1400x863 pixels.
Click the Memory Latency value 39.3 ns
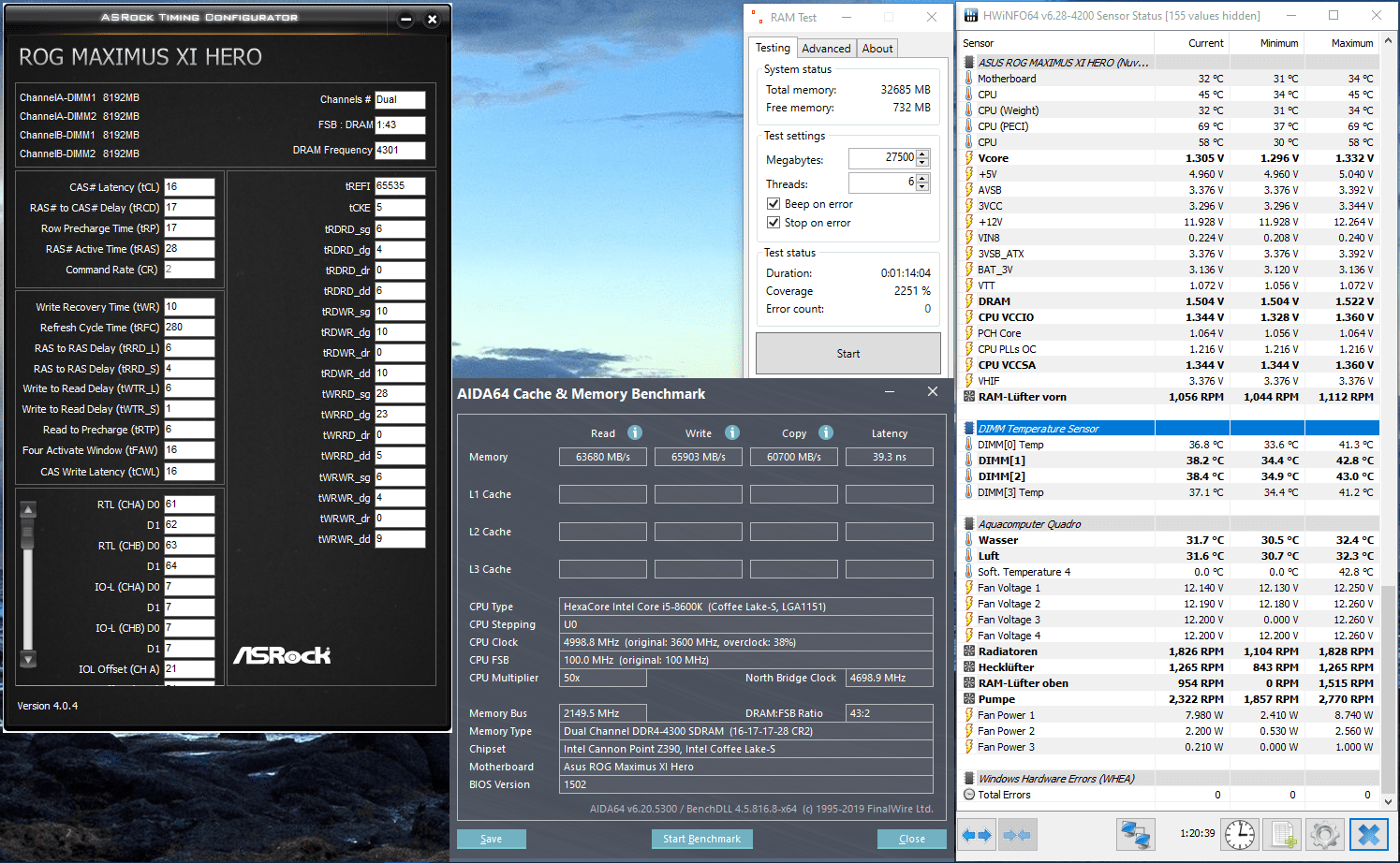(x=890, y=457)
